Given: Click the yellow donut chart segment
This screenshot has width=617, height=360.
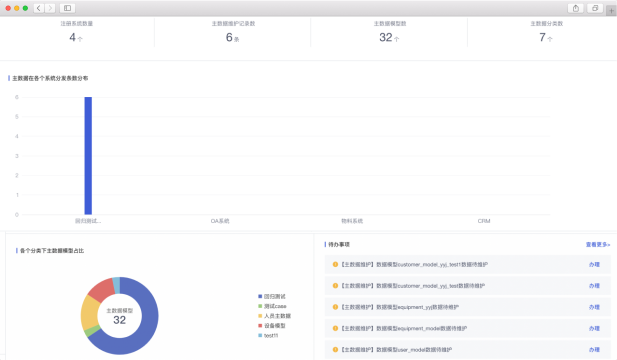Looking at the screenshot, I should tap(89, 314).
